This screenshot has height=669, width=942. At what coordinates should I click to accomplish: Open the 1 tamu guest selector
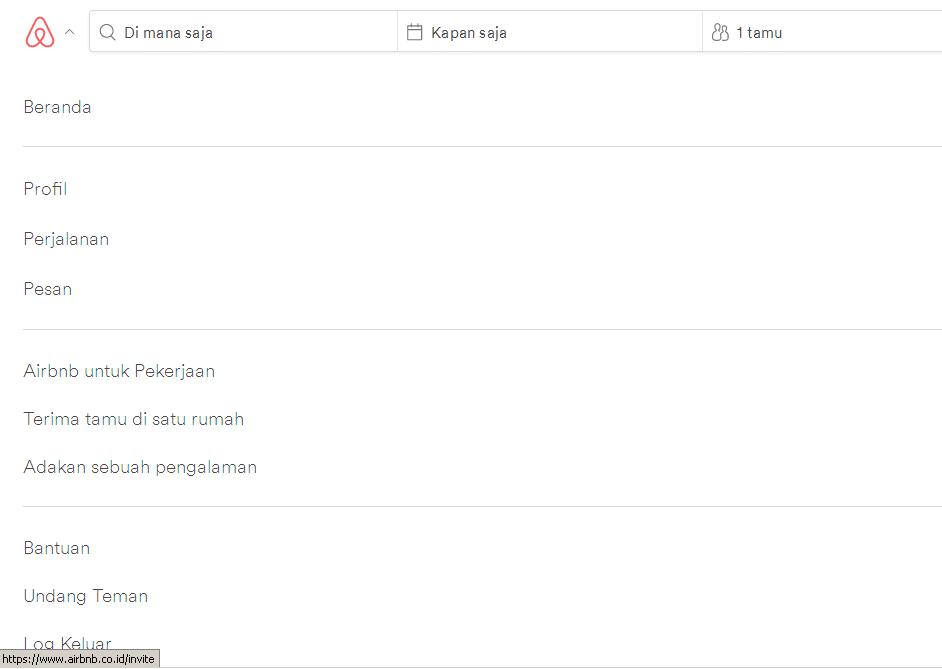point(822,31)
